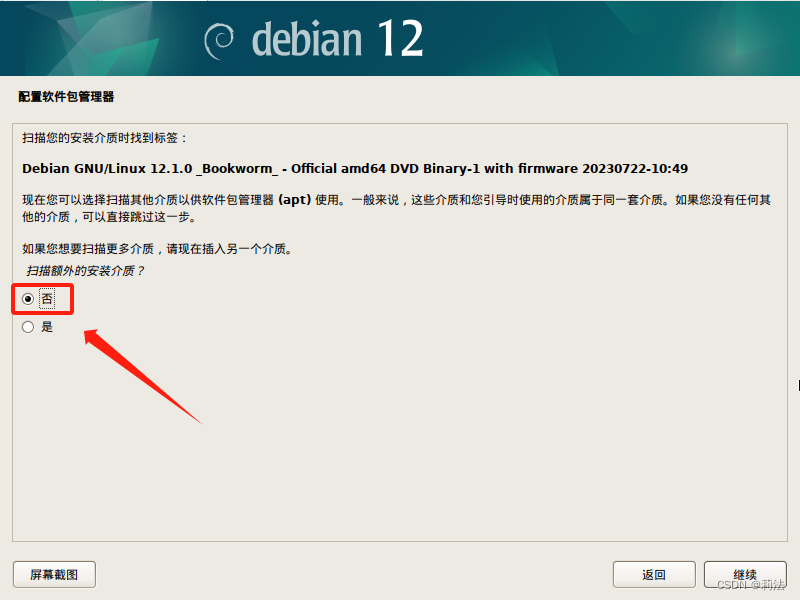Click the 扫描您的安装介质时找到标签 line

click(x=105, y=138)
